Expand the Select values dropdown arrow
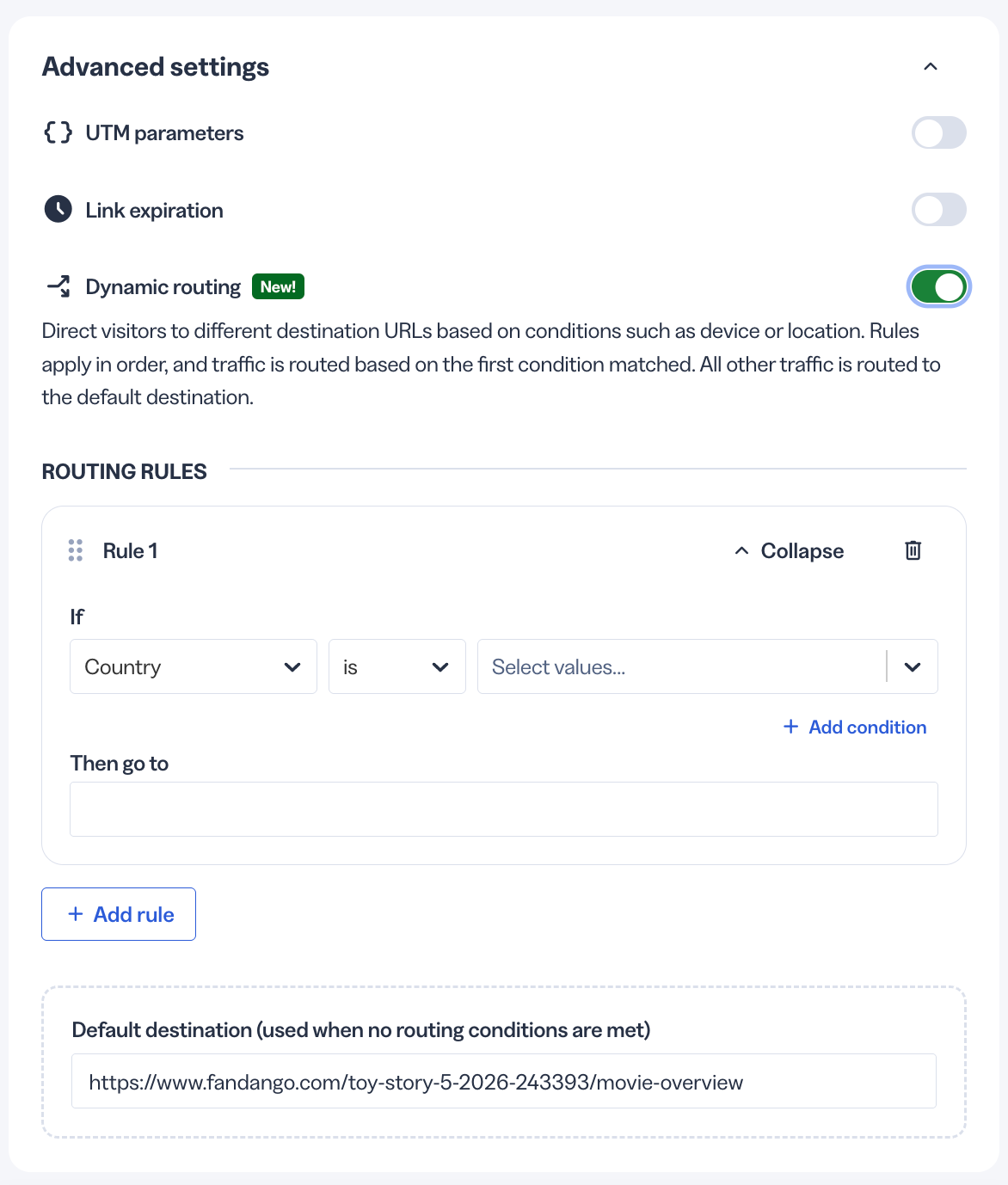 coord(913,666)
